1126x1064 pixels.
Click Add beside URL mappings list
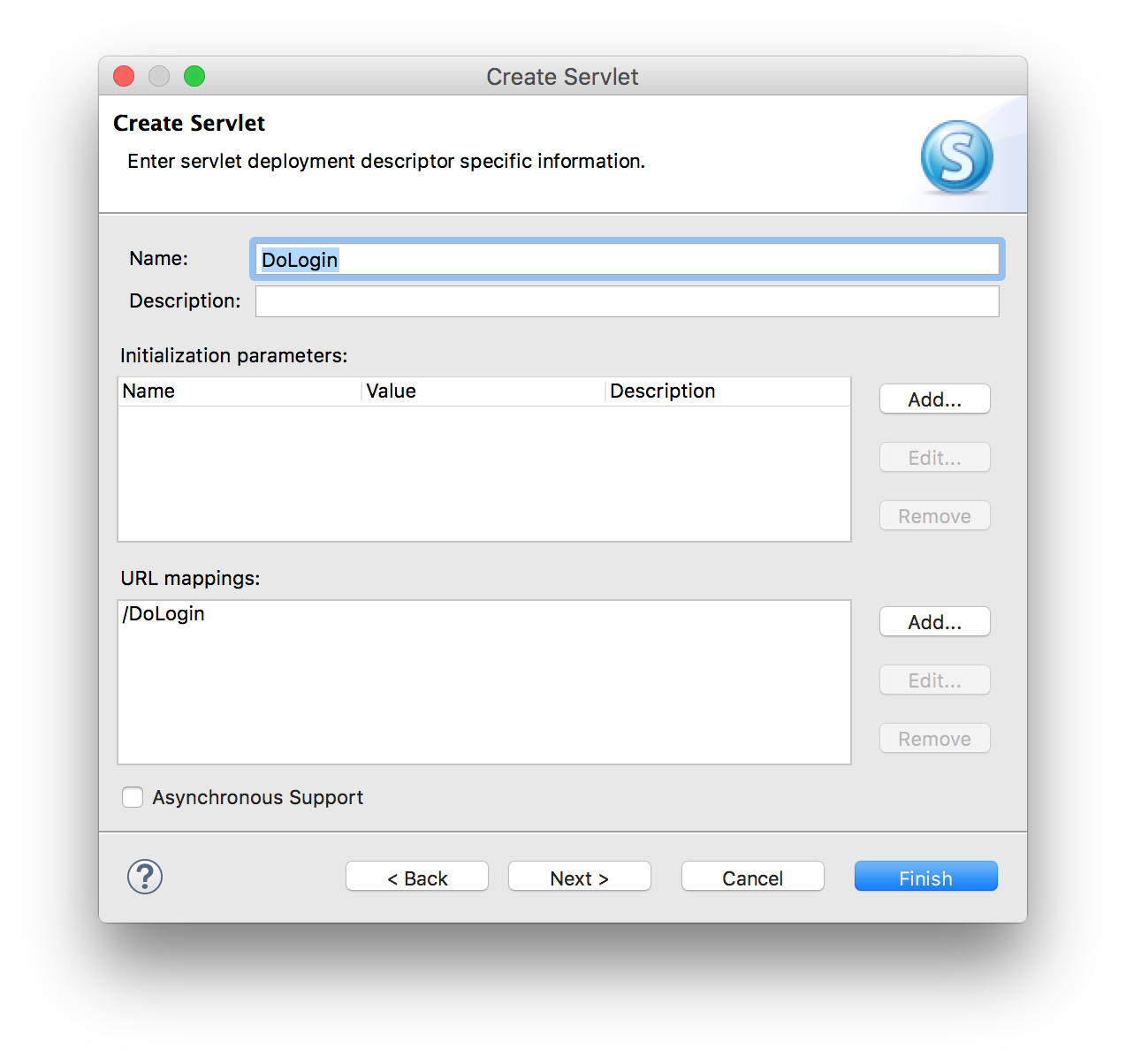point(934,621)
